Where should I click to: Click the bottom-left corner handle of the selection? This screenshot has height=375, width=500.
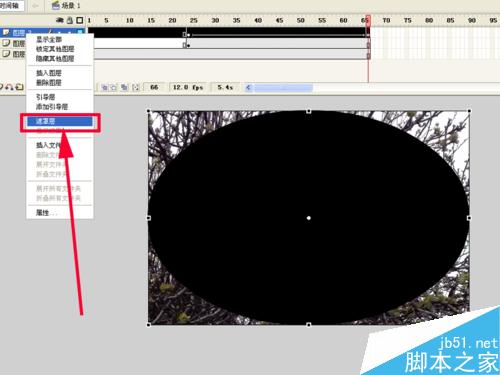click(x=149, y=325)
